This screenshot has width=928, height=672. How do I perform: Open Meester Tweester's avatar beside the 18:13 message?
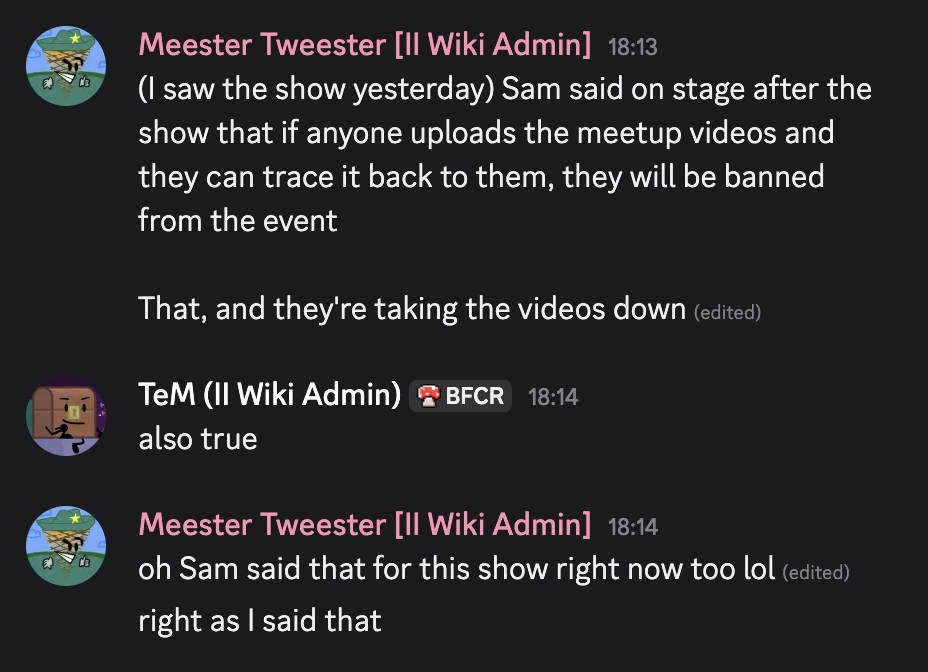click(x=66, y=66)
